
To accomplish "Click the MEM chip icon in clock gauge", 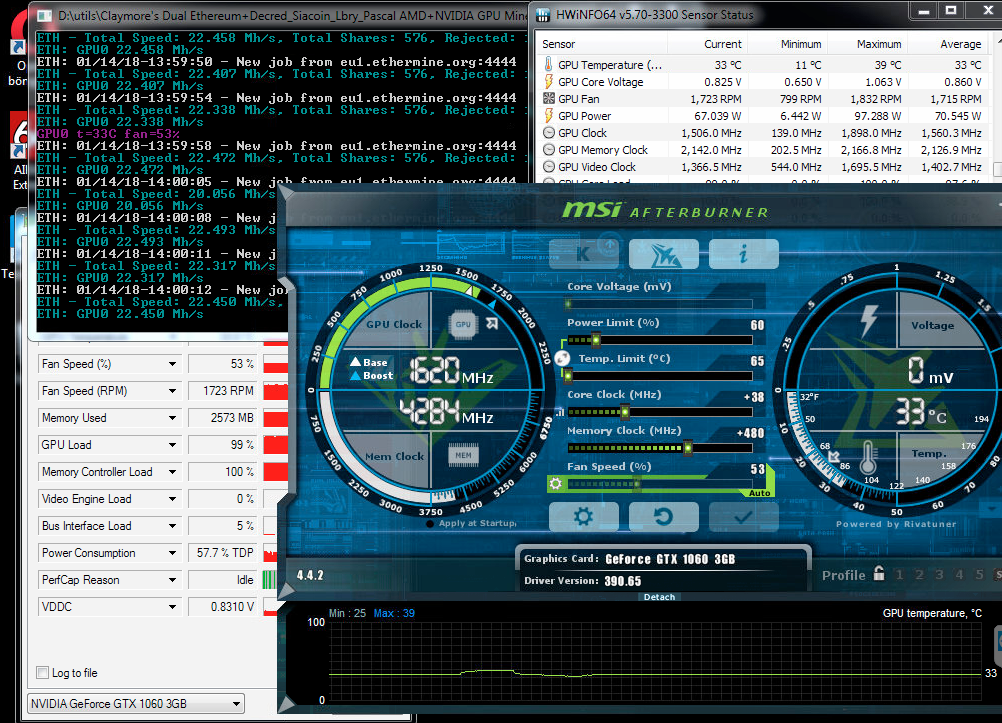I will point(463,455).
